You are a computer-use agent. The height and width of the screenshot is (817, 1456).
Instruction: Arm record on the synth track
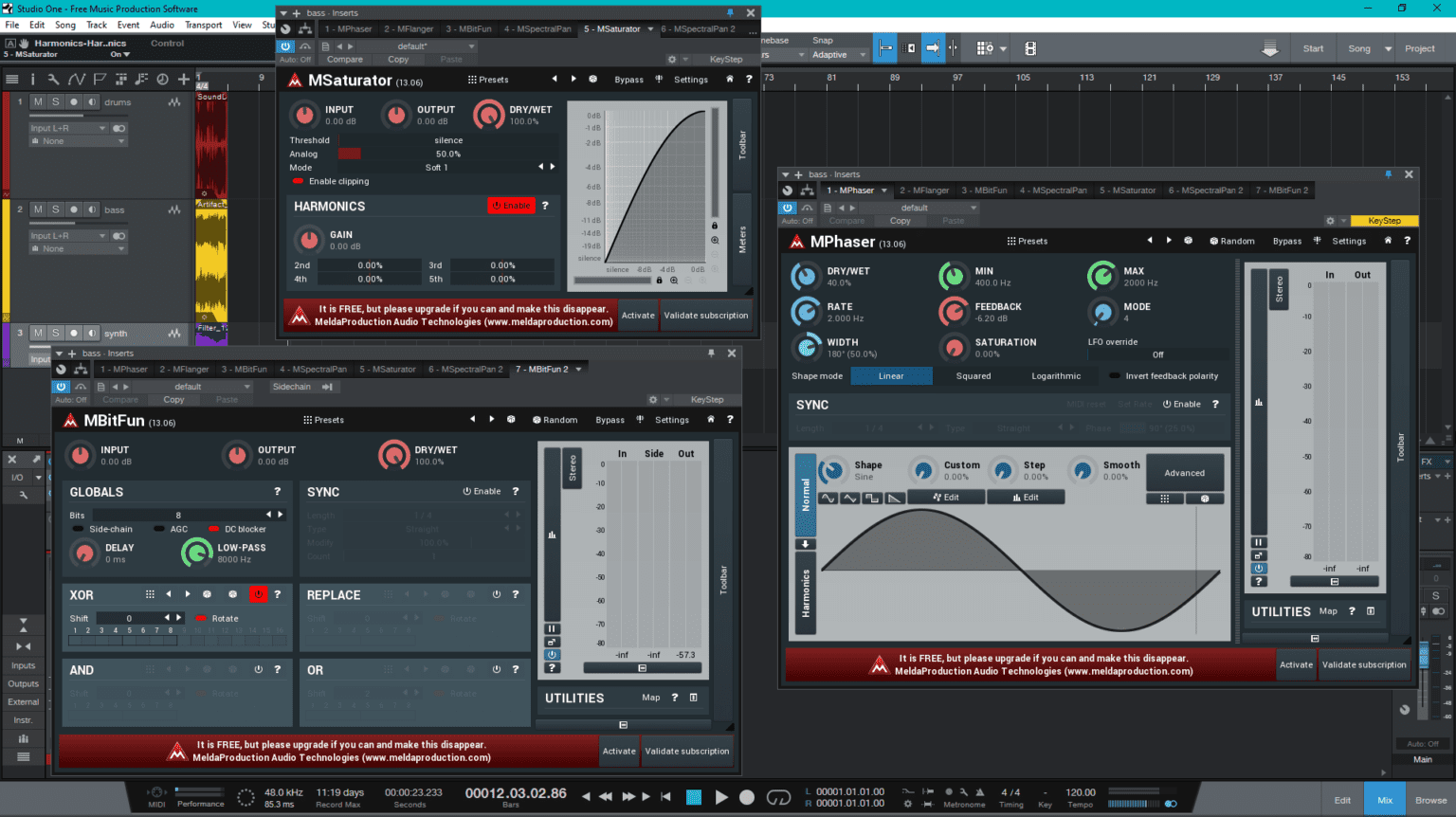74,333
